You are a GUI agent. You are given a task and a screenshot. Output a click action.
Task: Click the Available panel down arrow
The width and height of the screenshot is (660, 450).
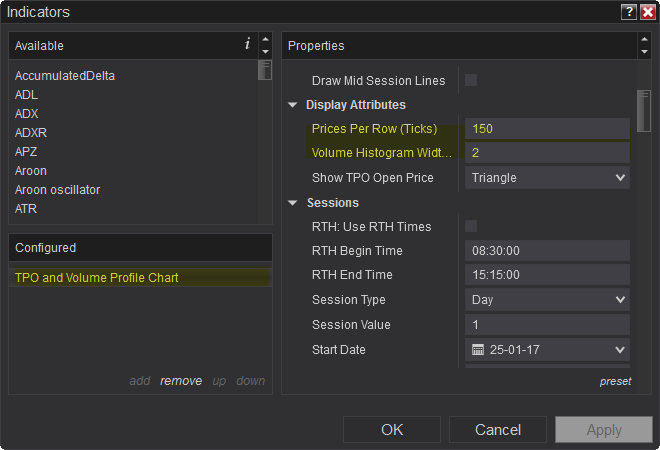pyautogui.click(x=265, y=51)
